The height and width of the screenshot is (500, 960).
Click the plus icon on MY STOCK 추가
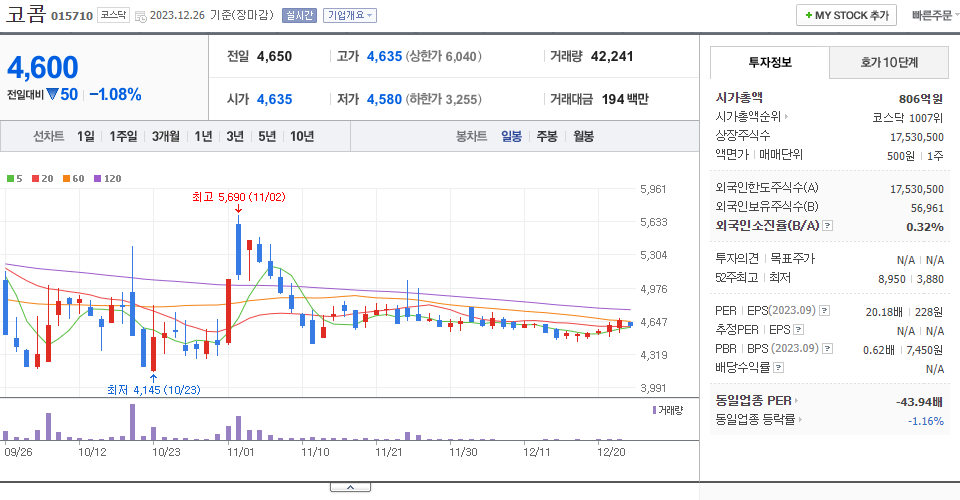809,15
